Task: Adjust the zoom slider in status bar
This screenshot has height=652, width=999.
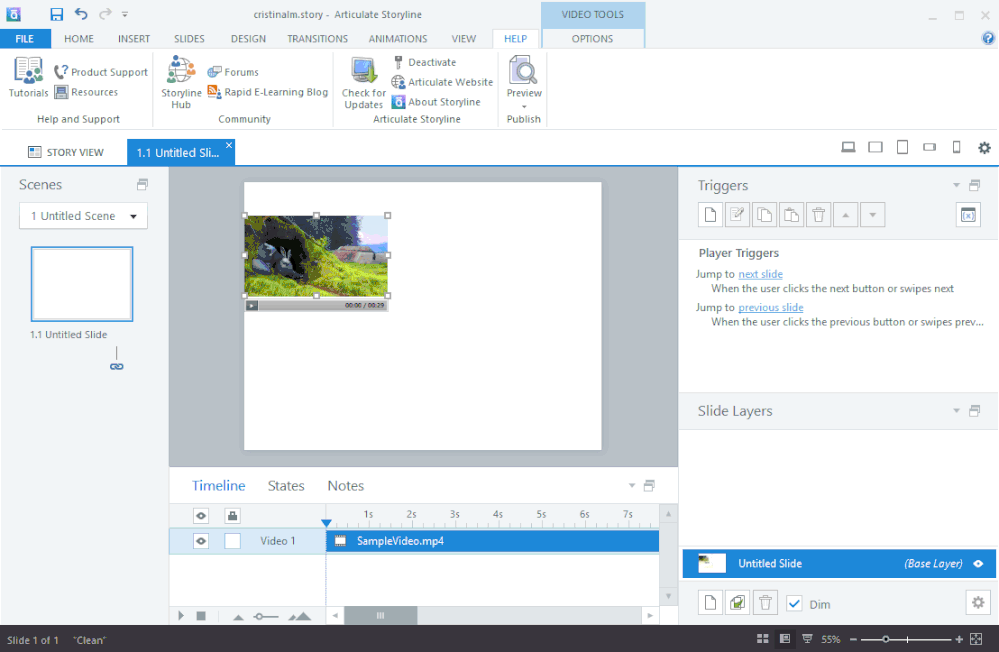Action: pyautogui.click(x=885, y=639)
